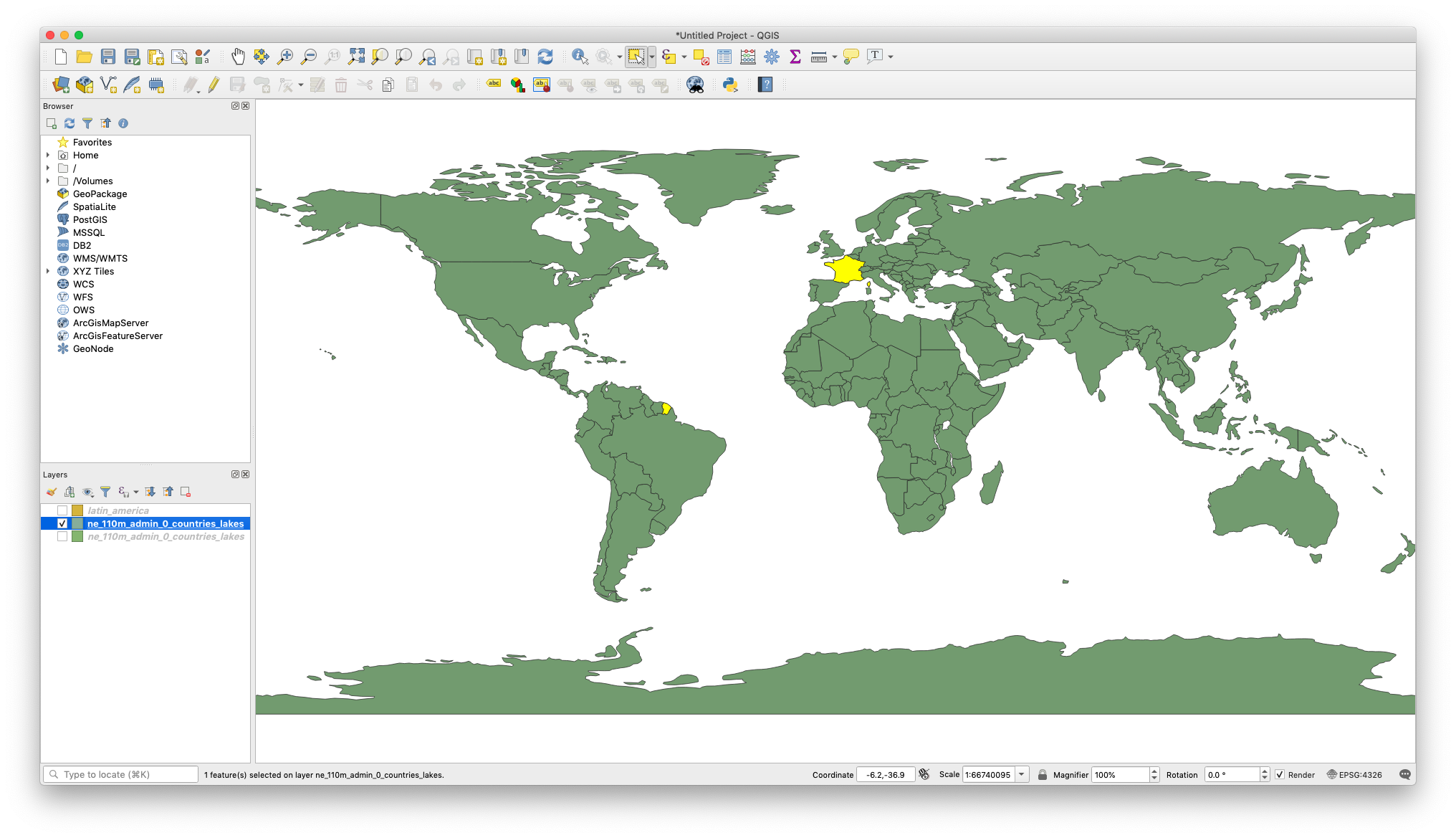Image resolution: width=1456 pixels, height=838 pixels.
Task: Save the project using the floppy disk icon
Action: [x=108, y=57]
